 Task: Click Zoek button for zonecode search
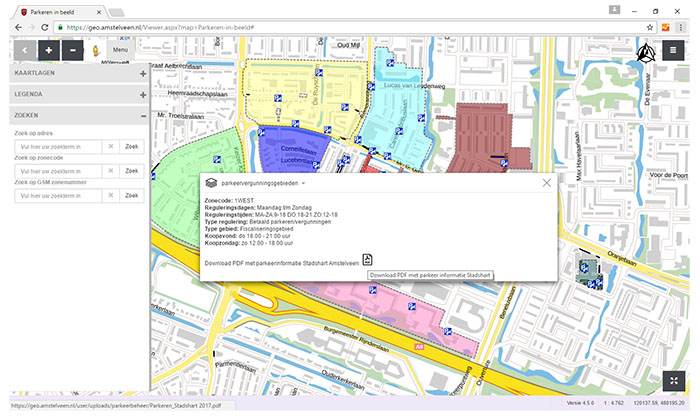(132, 171)
